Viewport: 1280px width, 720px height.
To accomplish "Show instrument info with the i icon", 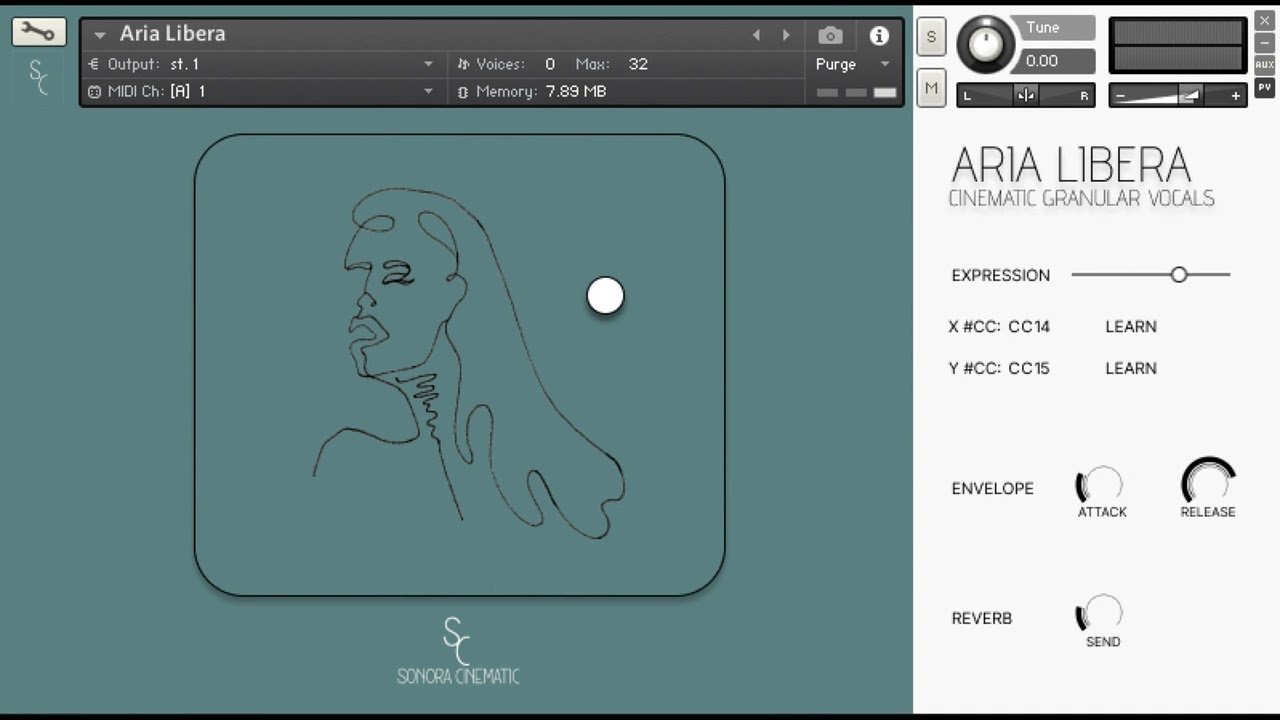I will 879,36.
